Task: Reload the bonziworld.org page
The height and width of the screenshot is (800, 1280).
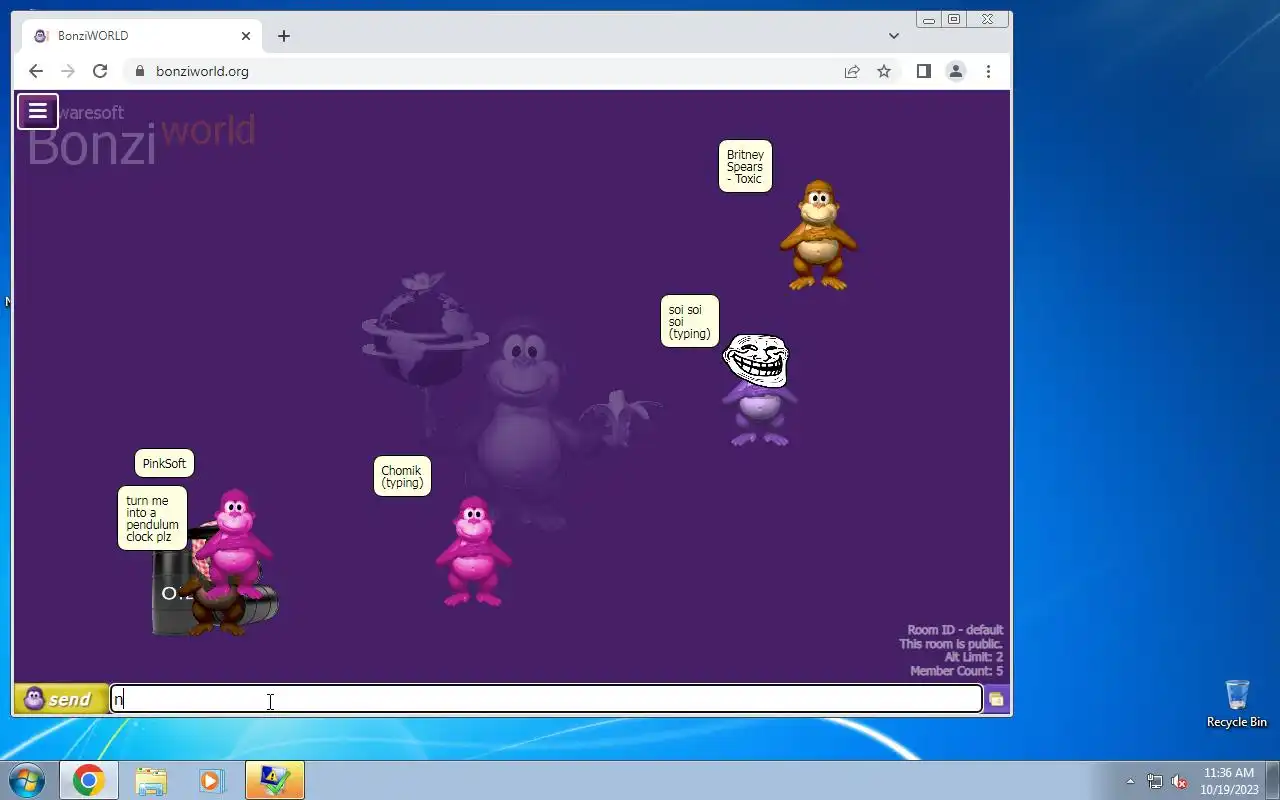Action: (100, 71)
